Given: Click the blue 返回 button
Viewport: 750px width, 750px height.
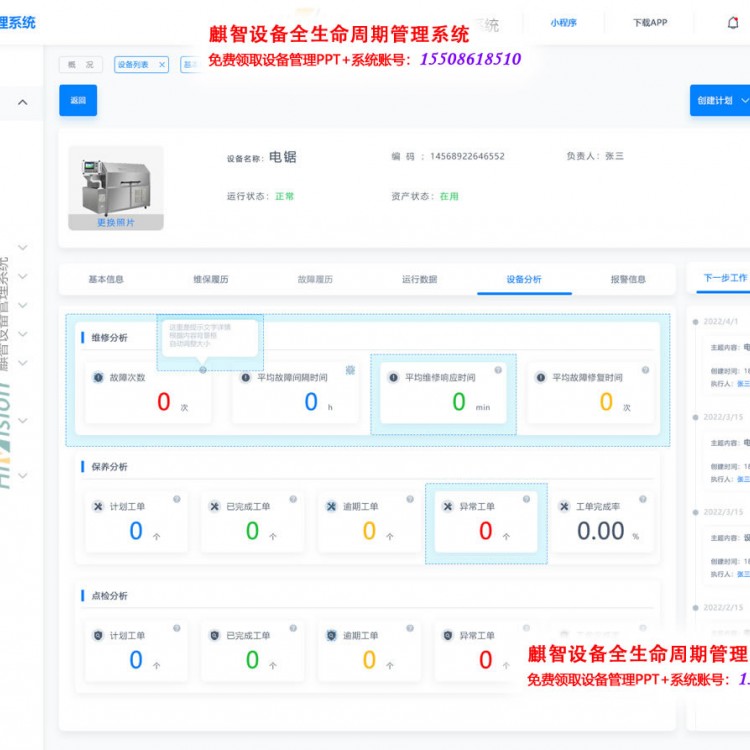Looking at the screenshot, I should coord(78,100).
